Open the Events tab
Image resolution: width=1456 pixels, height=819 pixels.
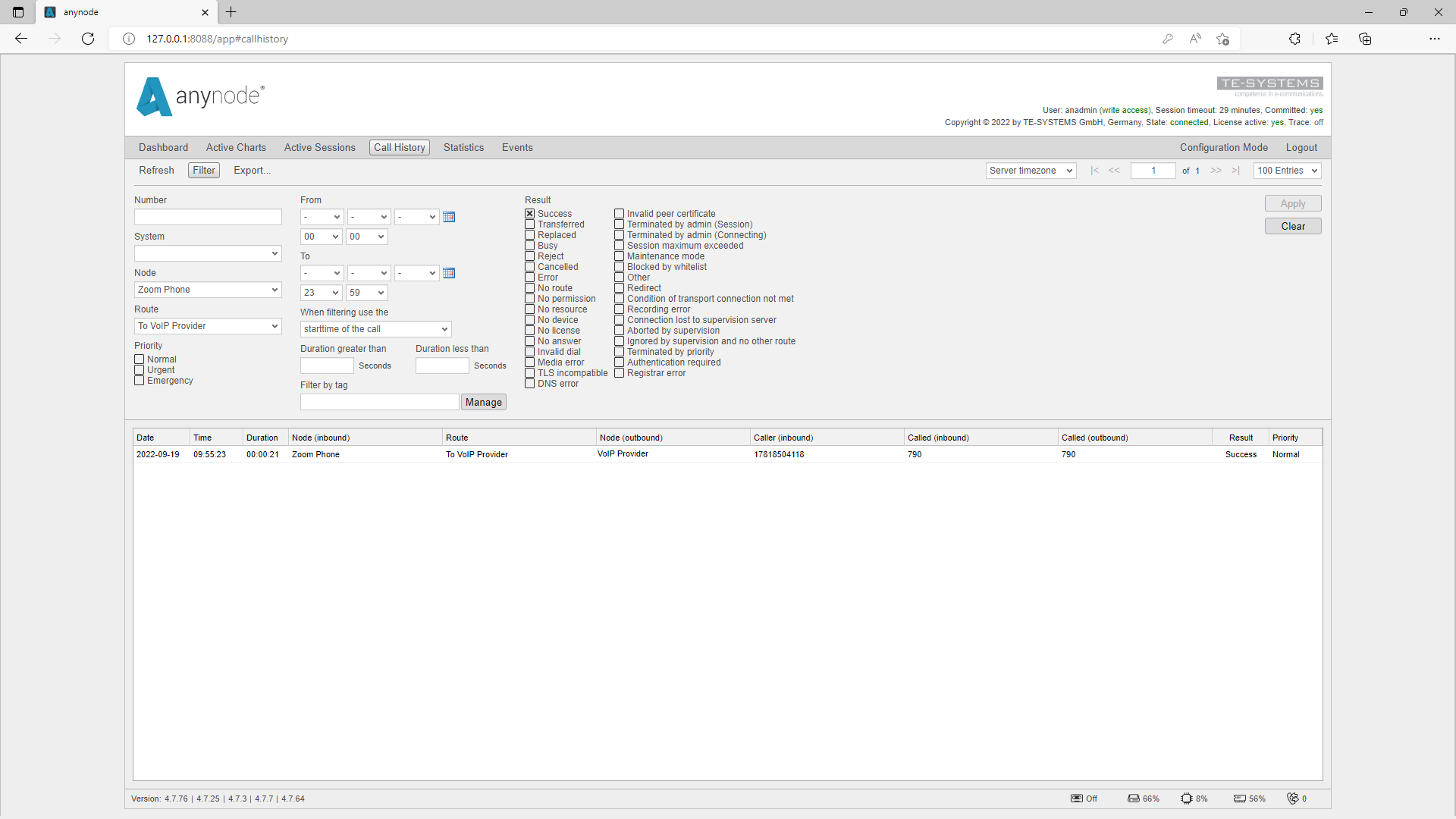[x=517, y=148]
